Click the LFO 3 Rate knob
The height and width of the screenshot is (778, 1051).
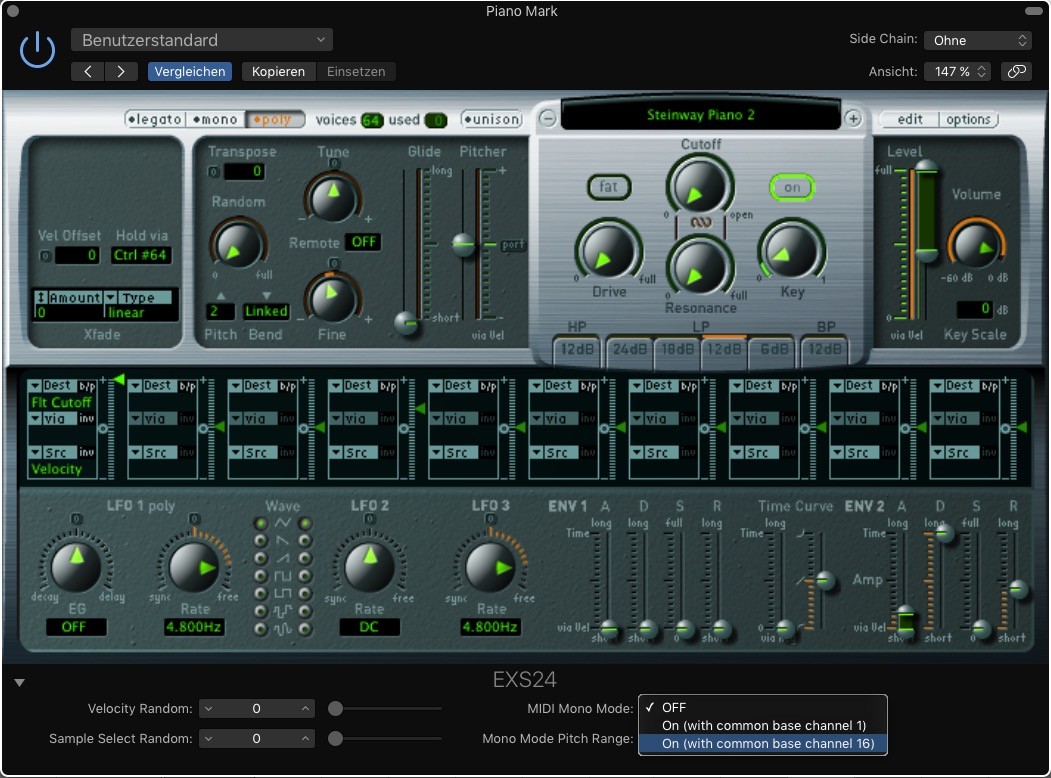(491, 567)
